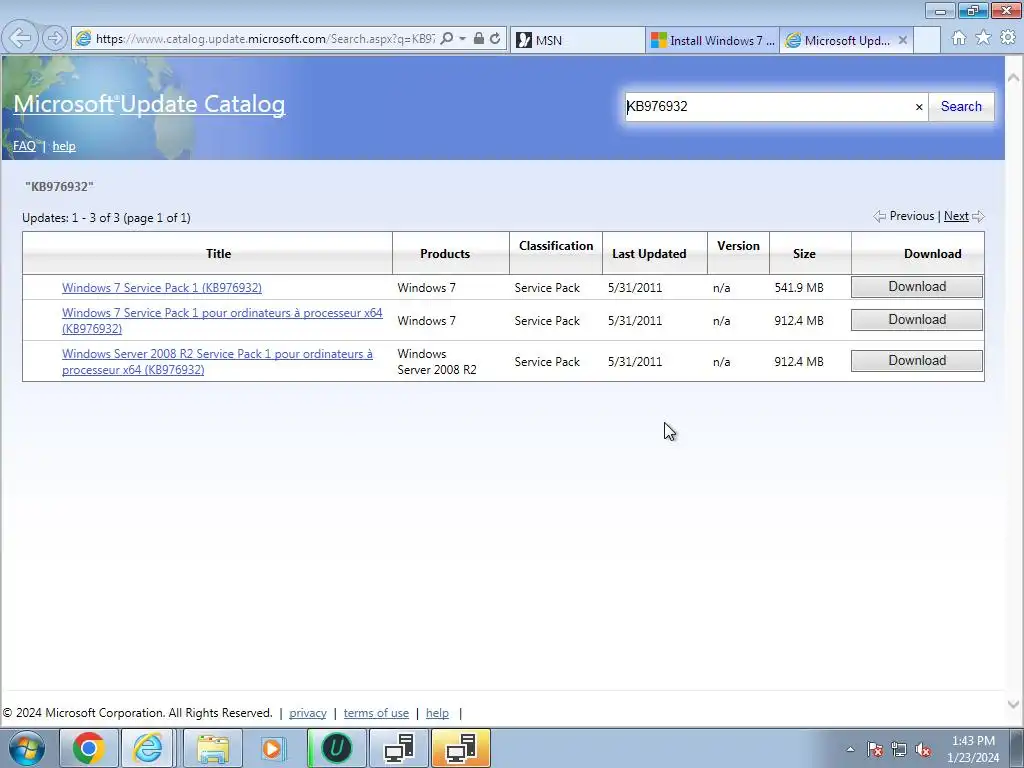Sort by the Products column header

pos(445,253)
